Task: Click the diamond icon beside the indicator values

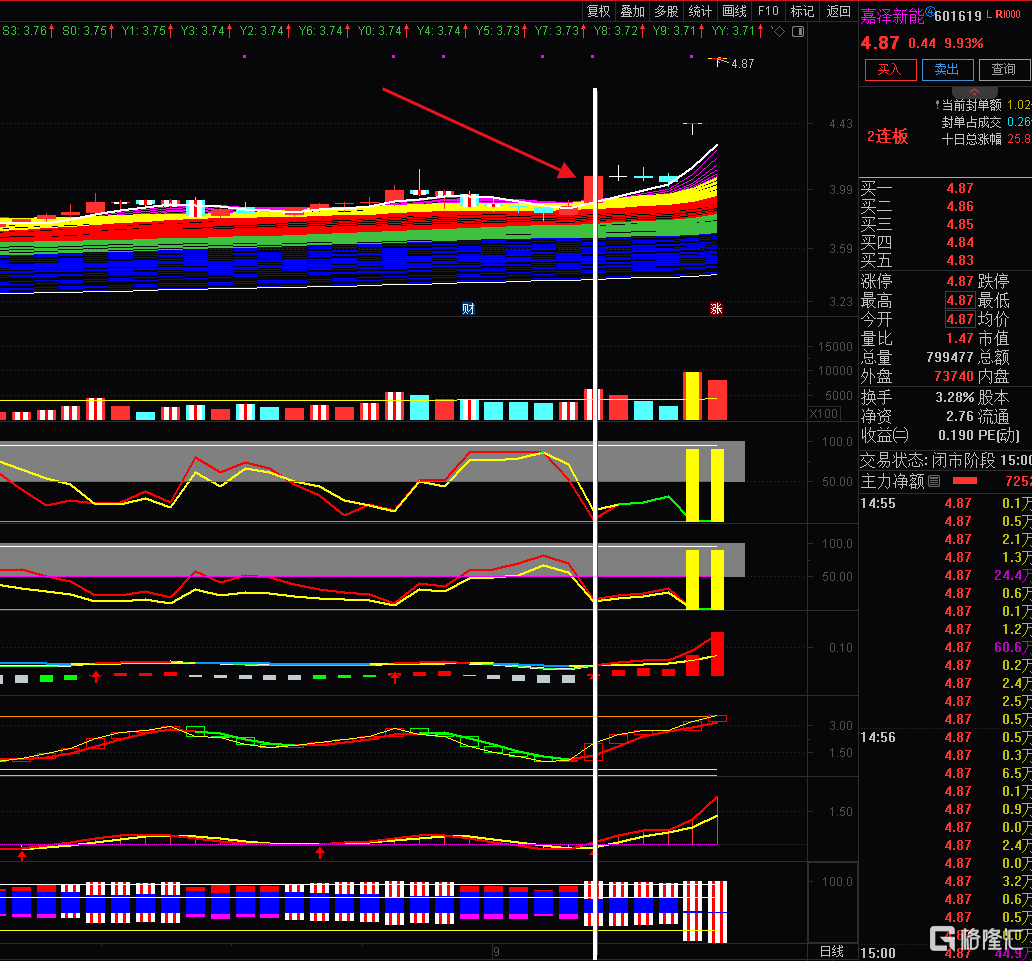Action: [x=779, y=31]
